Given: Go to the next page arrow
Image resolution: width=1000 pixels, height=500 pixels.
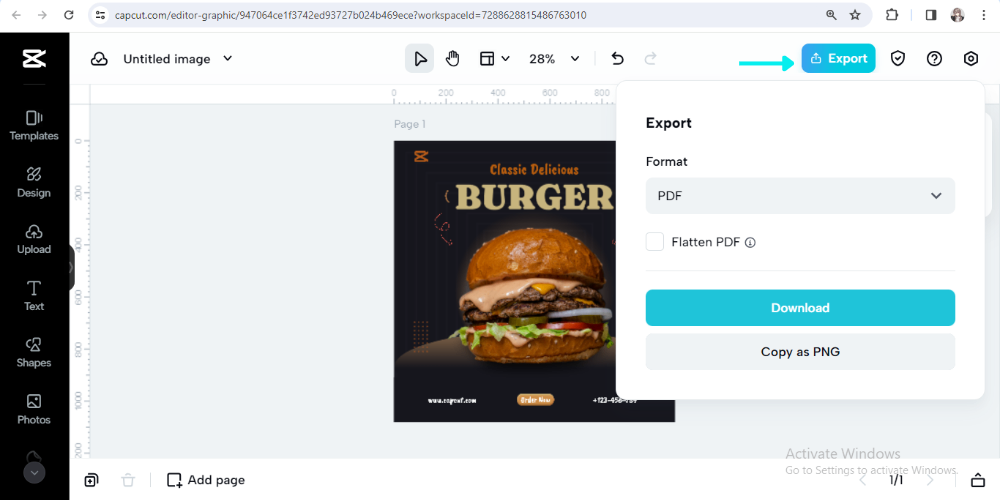Looking at the screenshot, I should point(929,480).
